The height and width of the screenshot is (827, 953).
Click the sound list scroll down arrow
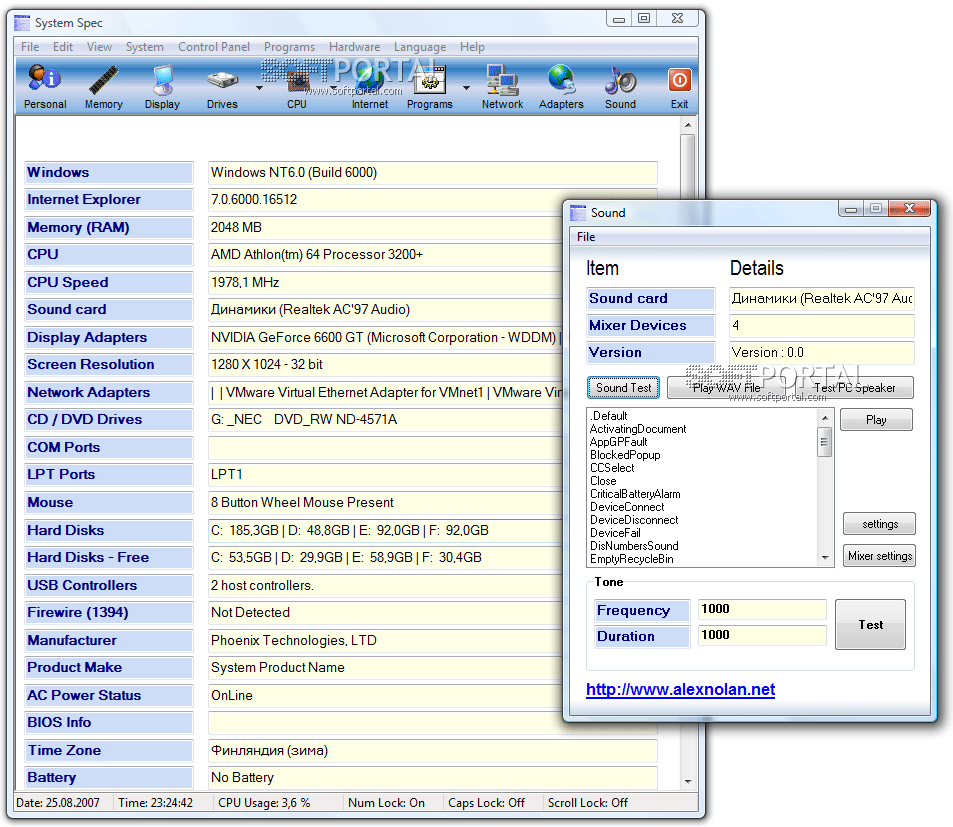click(825, 557)
